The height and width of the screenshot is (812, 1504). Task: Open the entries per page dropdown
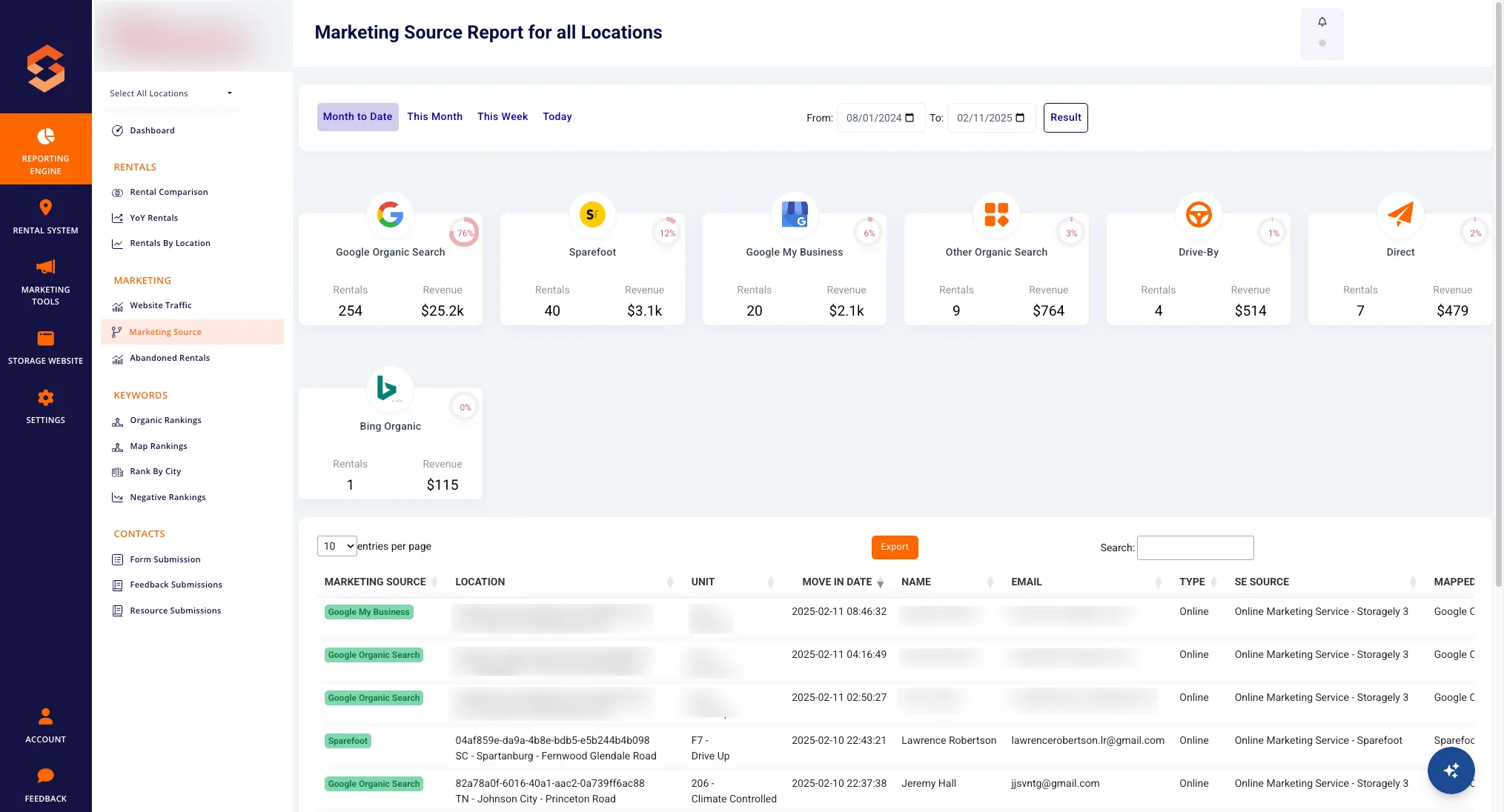(337, 546)
